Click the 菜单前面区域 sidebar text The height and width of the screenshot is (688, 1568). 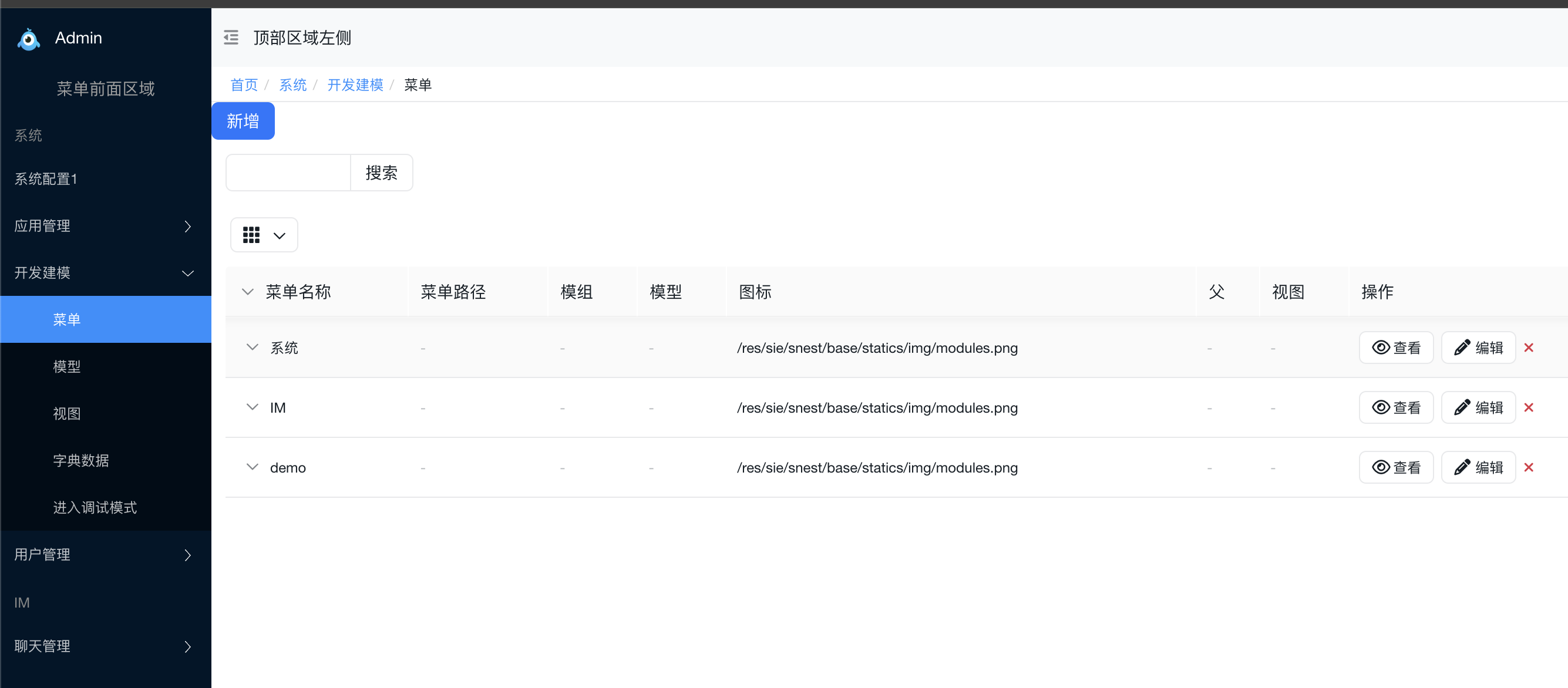pos(106,89)
